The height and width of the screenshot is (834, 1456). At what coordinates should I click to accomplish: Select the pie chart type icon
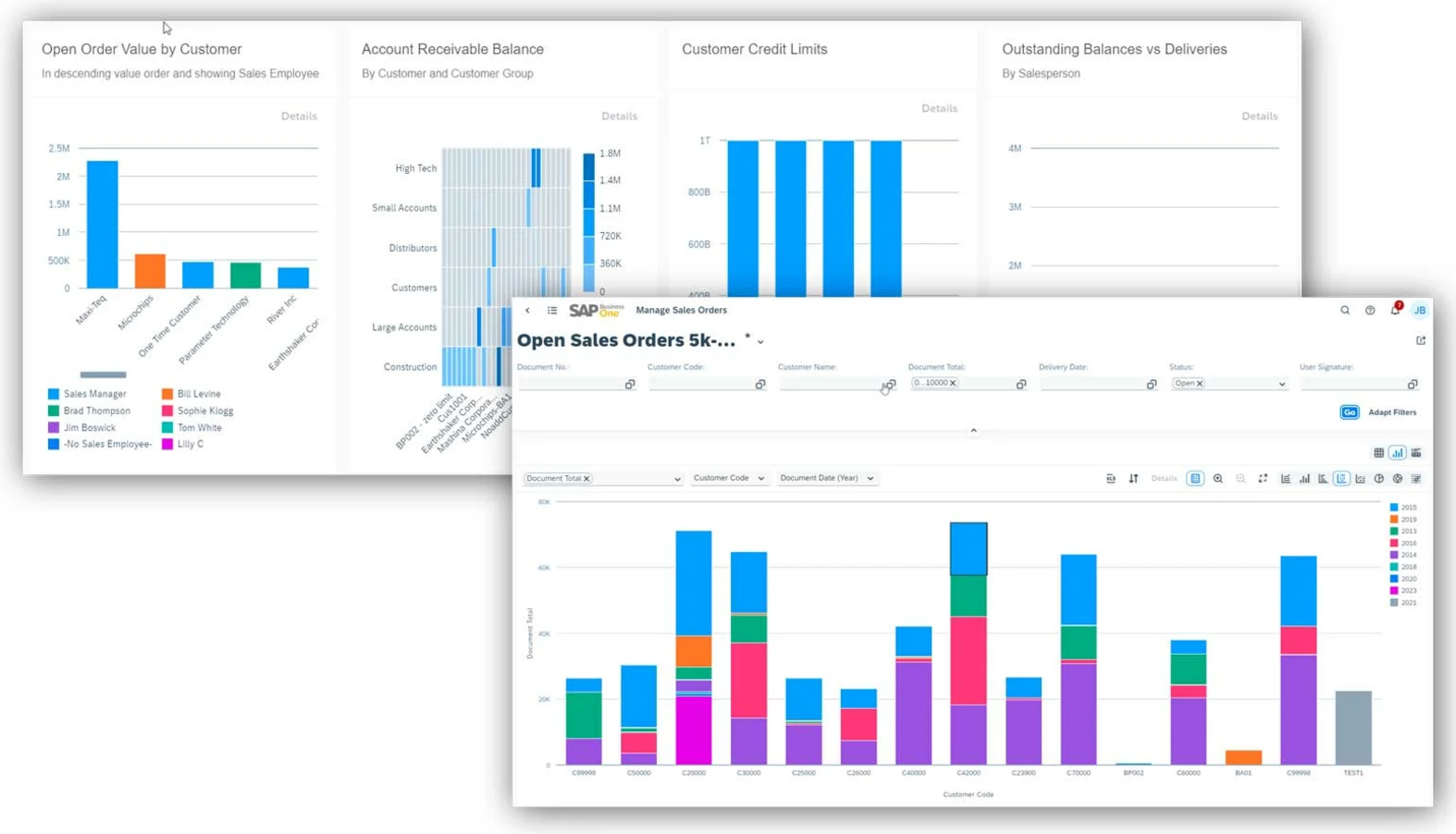1379,478
